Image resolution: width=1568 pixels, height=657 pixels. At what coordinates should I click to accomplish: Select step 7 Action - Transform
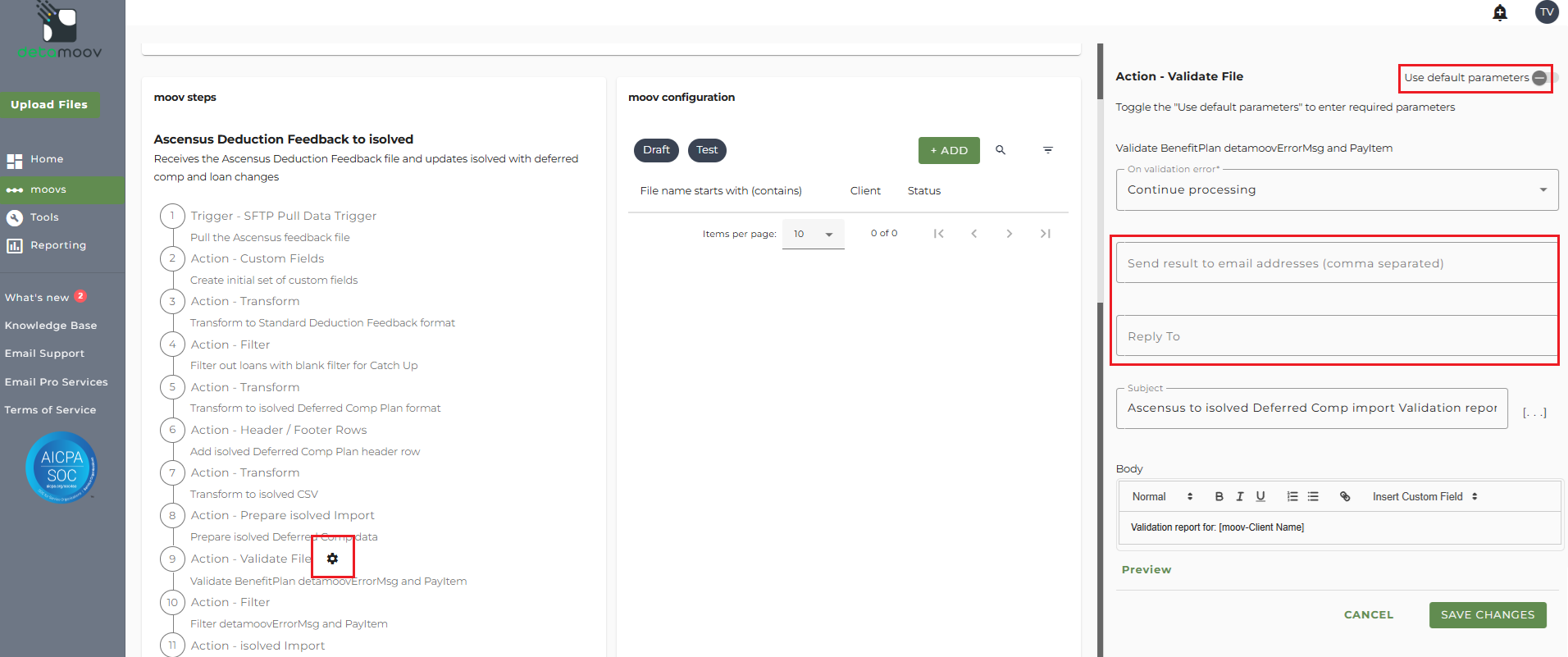coord(244,472)
